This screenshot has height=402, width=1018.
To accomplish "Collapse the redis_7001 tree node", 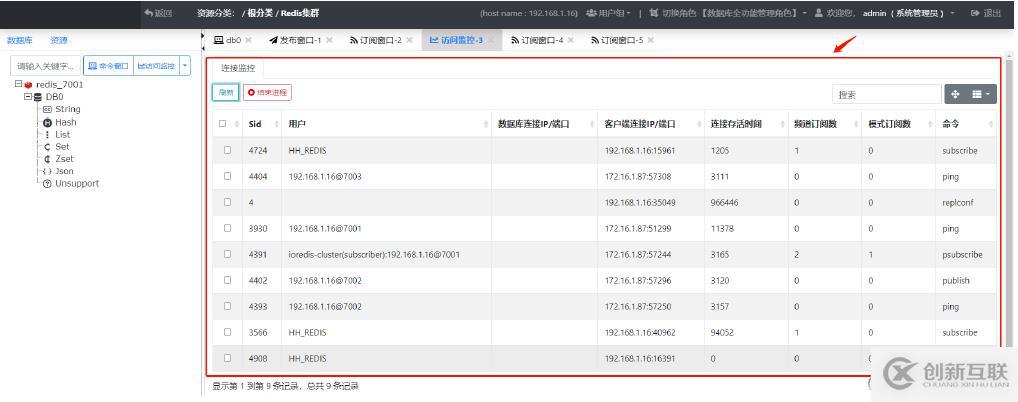I will [18, 84].
